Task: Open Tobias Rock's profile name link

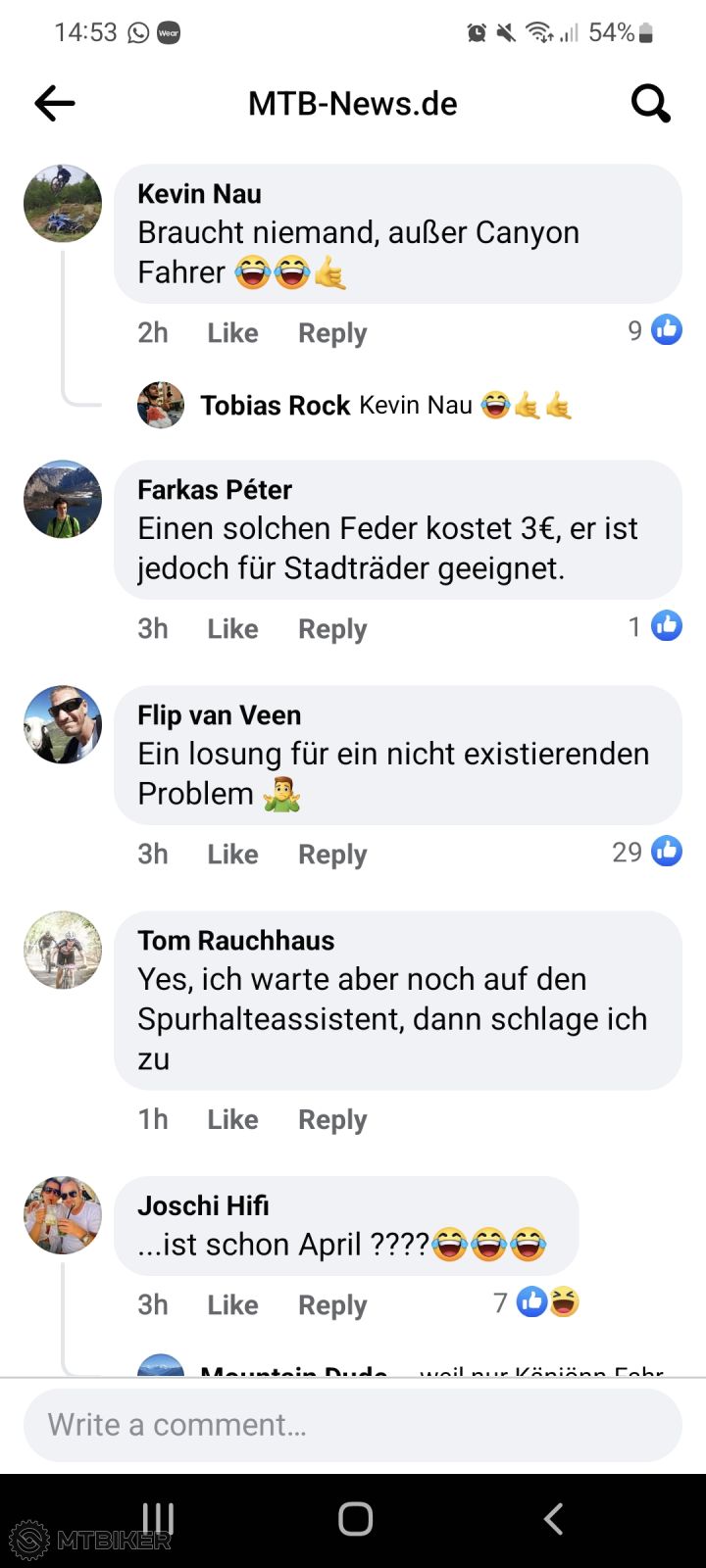Action: [276, 406]
